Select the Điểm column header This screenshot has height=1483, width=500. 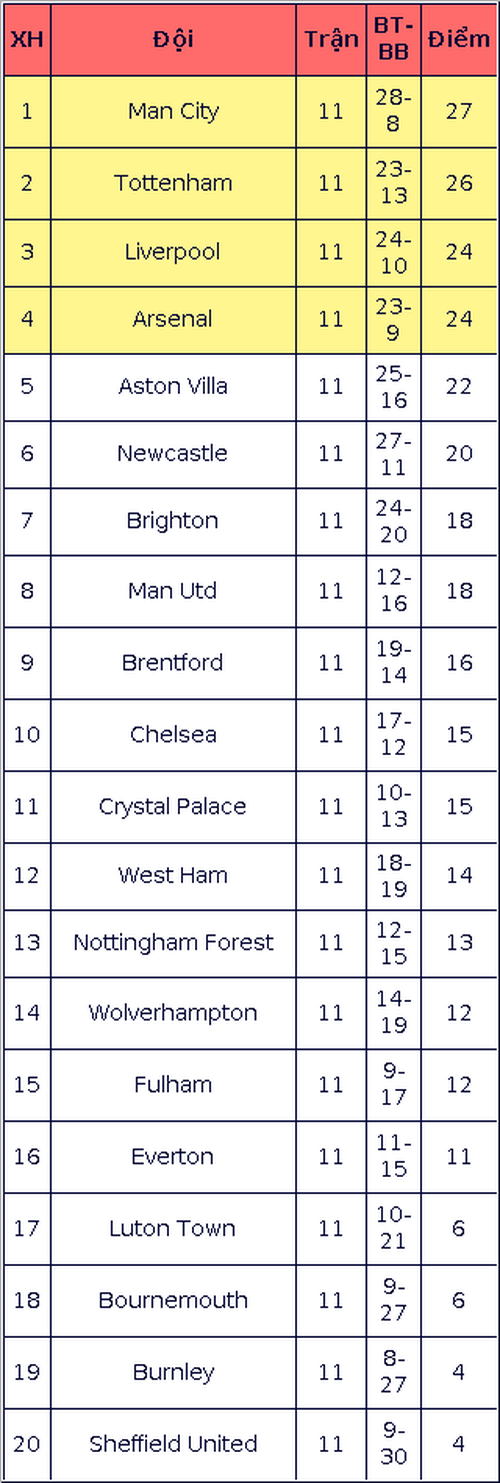click(458, 40)
